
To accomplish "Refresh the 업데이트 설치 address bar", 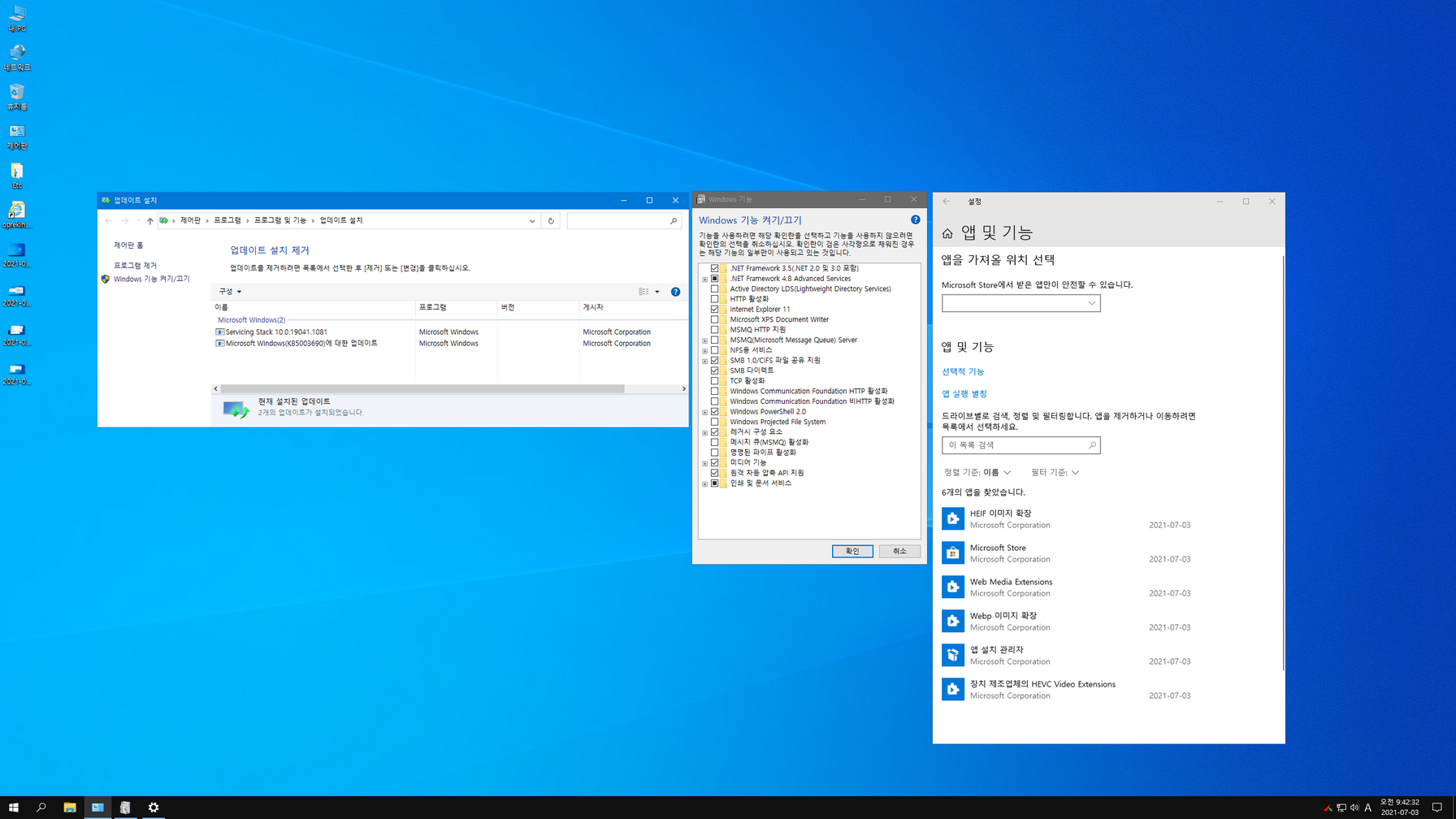I will click(551, 220).
